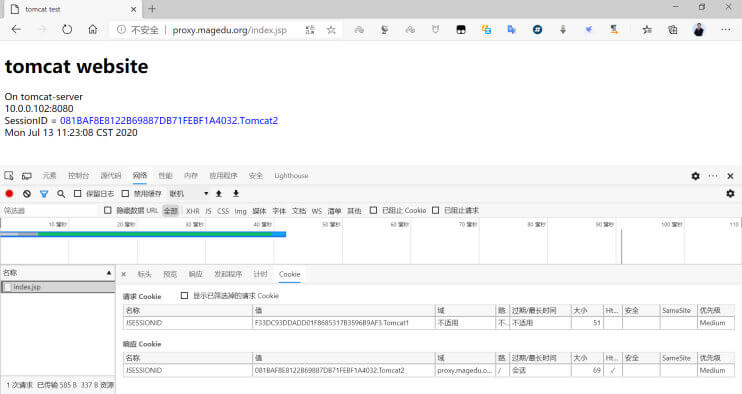Open network search with the magnifier icon
This screenshot has height=394, width=742.
point(61,193)
